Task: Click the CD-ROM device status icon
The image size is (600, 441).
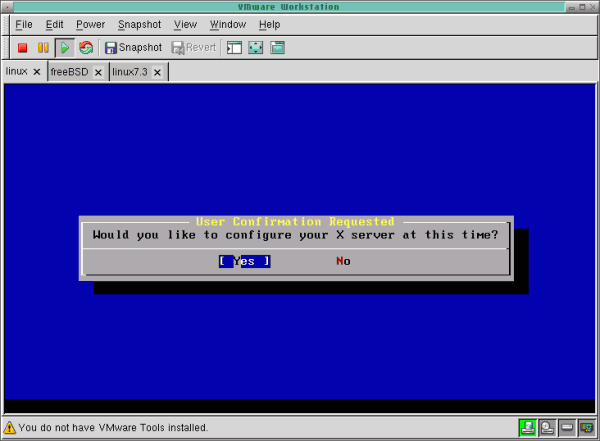Action: pyautogui.click(x=547, y=427)
